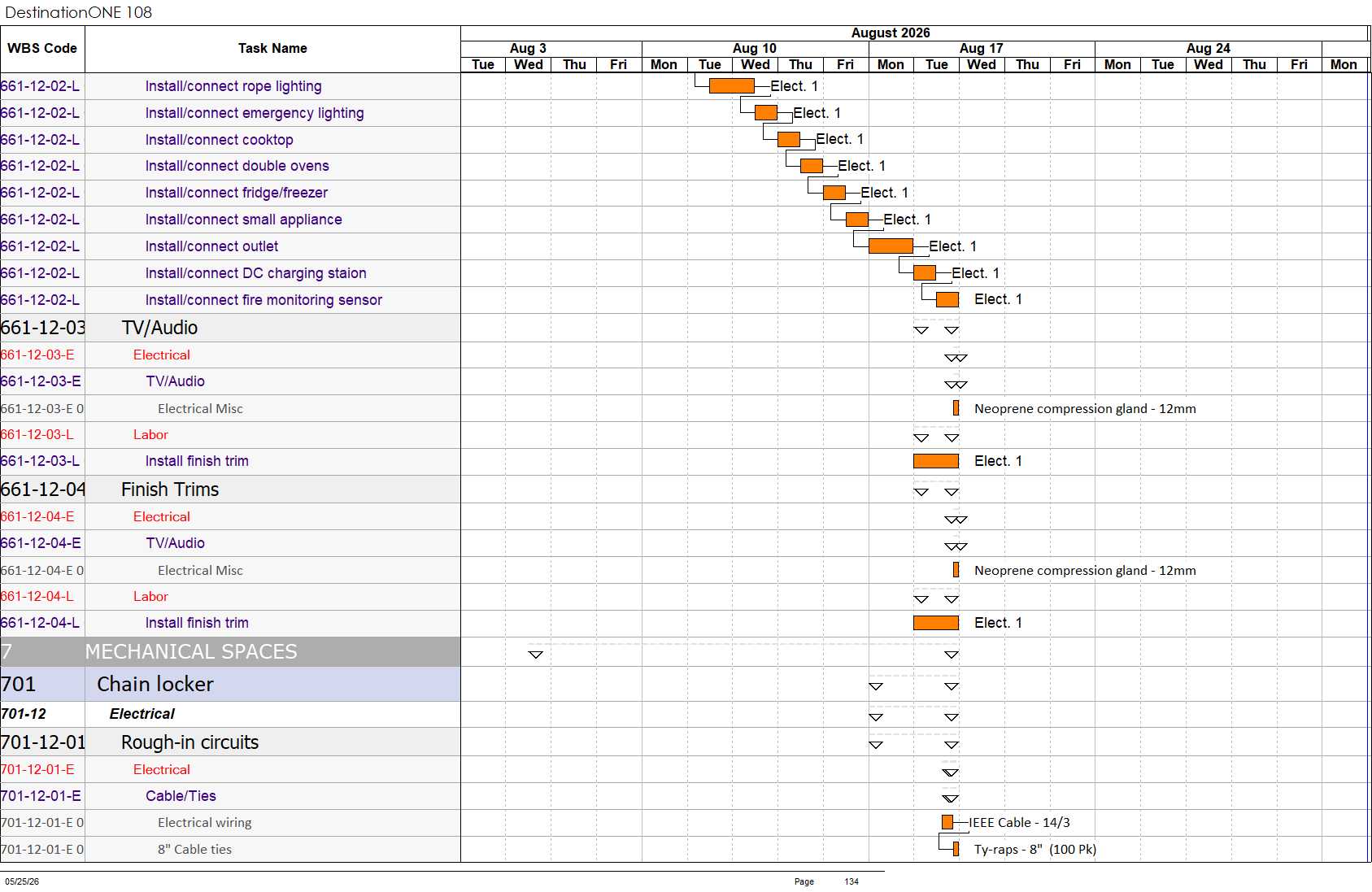Click the Chain locker summary start triangle
The image size is (1372, 892).
click(x=876, y=687)
